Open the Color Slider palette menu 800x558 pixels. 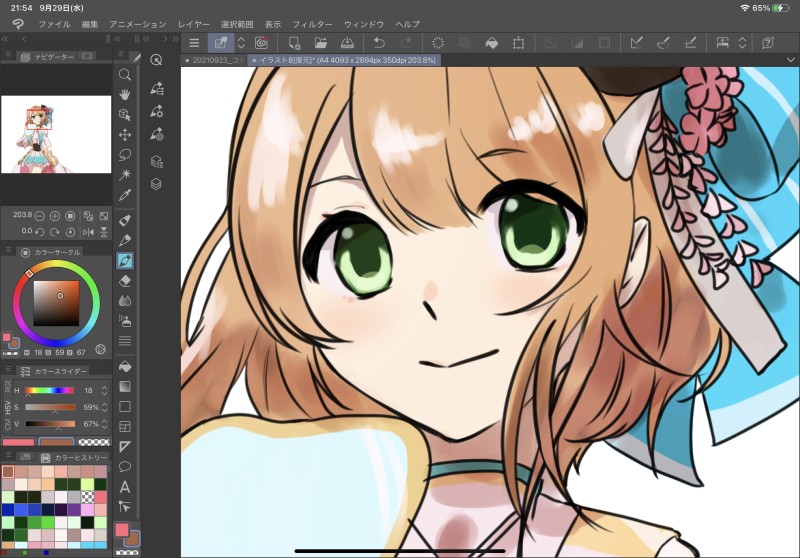point(8,368)
